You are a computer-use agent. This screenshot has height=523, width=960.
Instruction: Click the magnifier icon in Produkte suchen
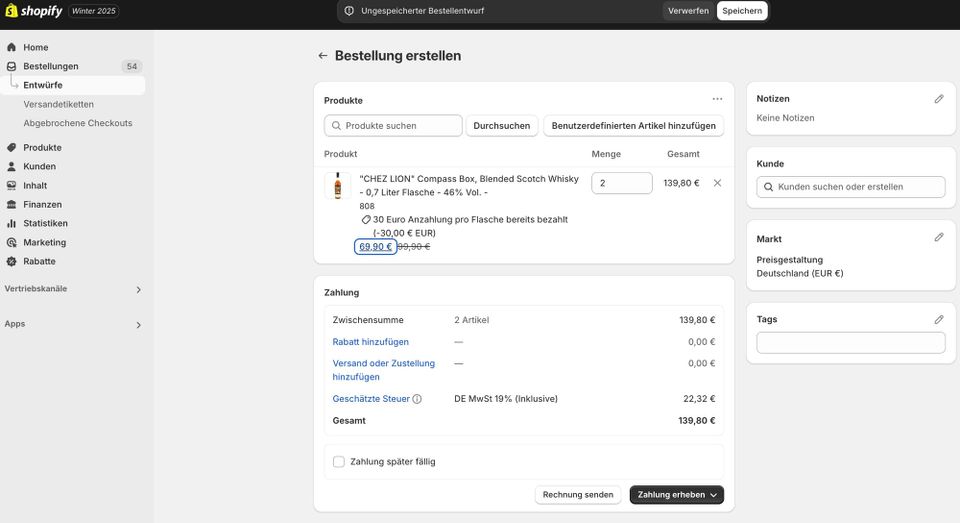pyautogui.click(x=336, y=126)
